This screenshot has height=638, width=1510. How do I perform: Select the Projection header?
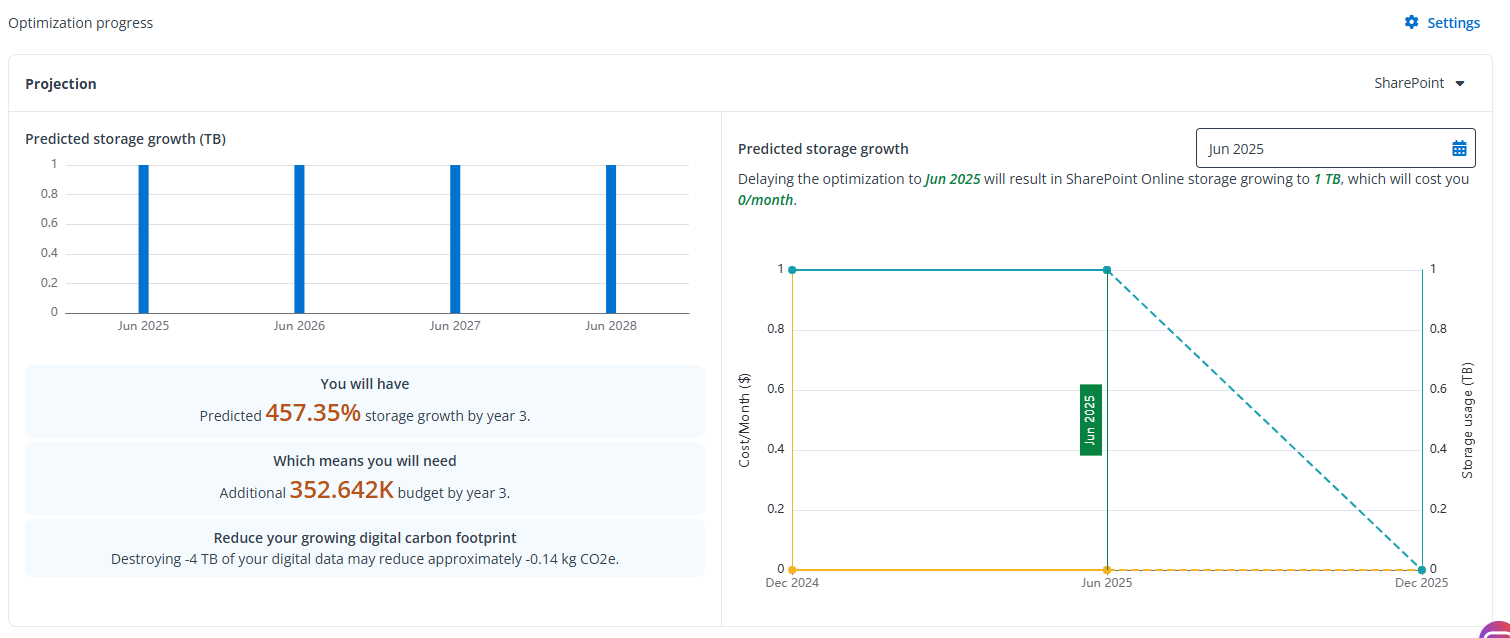(60, 83)
